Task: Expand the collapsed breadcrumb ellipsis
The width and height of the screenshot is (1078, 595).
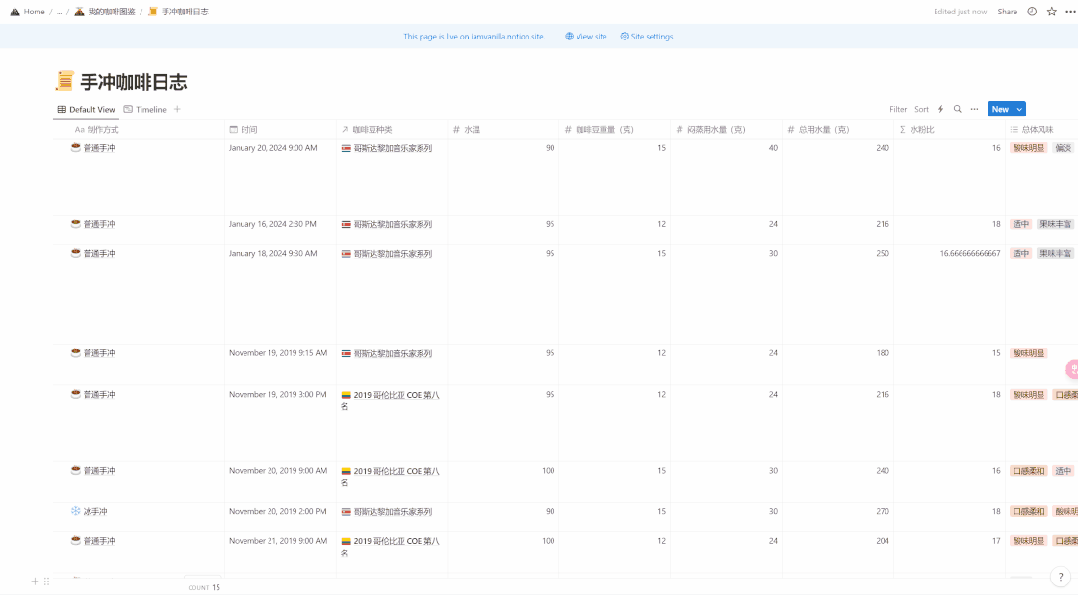Action: (x=60, y=12)
